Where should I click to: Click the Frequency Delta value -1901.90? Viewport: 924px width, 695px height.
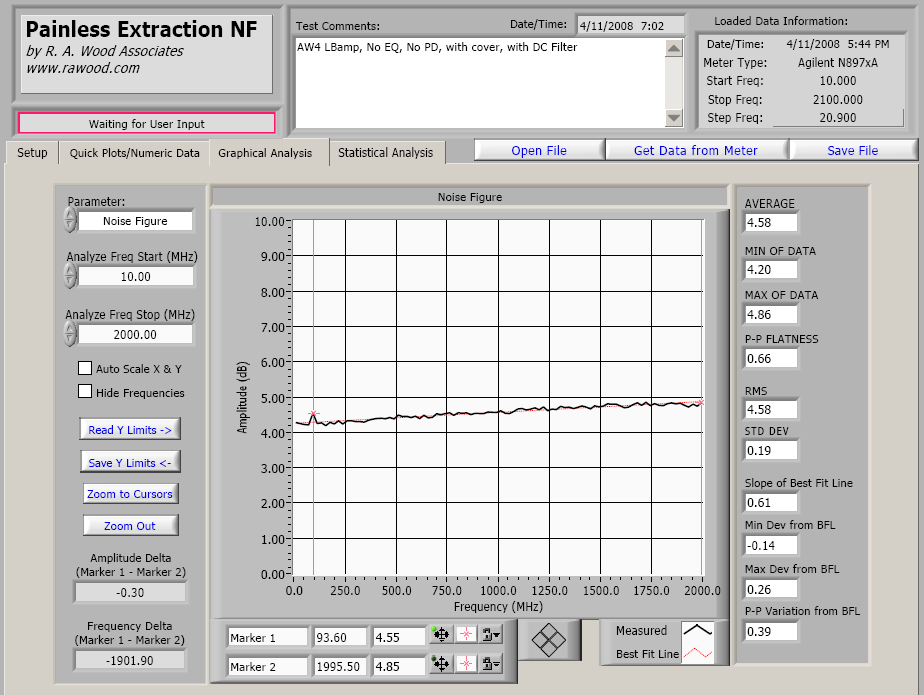pyautogui.click(x=130, y=660)
